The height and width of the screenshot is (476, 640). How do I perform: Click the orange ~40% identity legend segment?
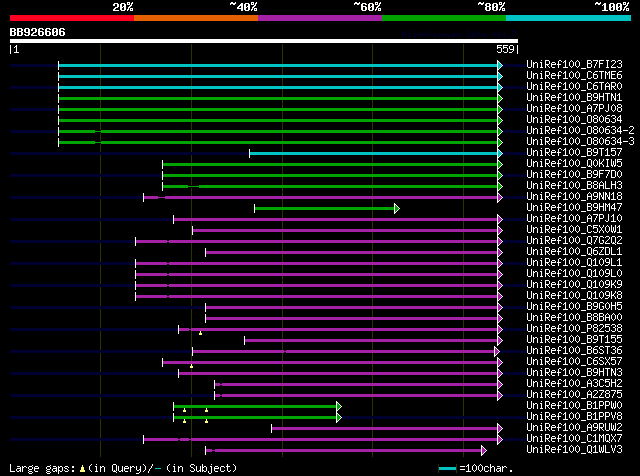pos(196,18)
